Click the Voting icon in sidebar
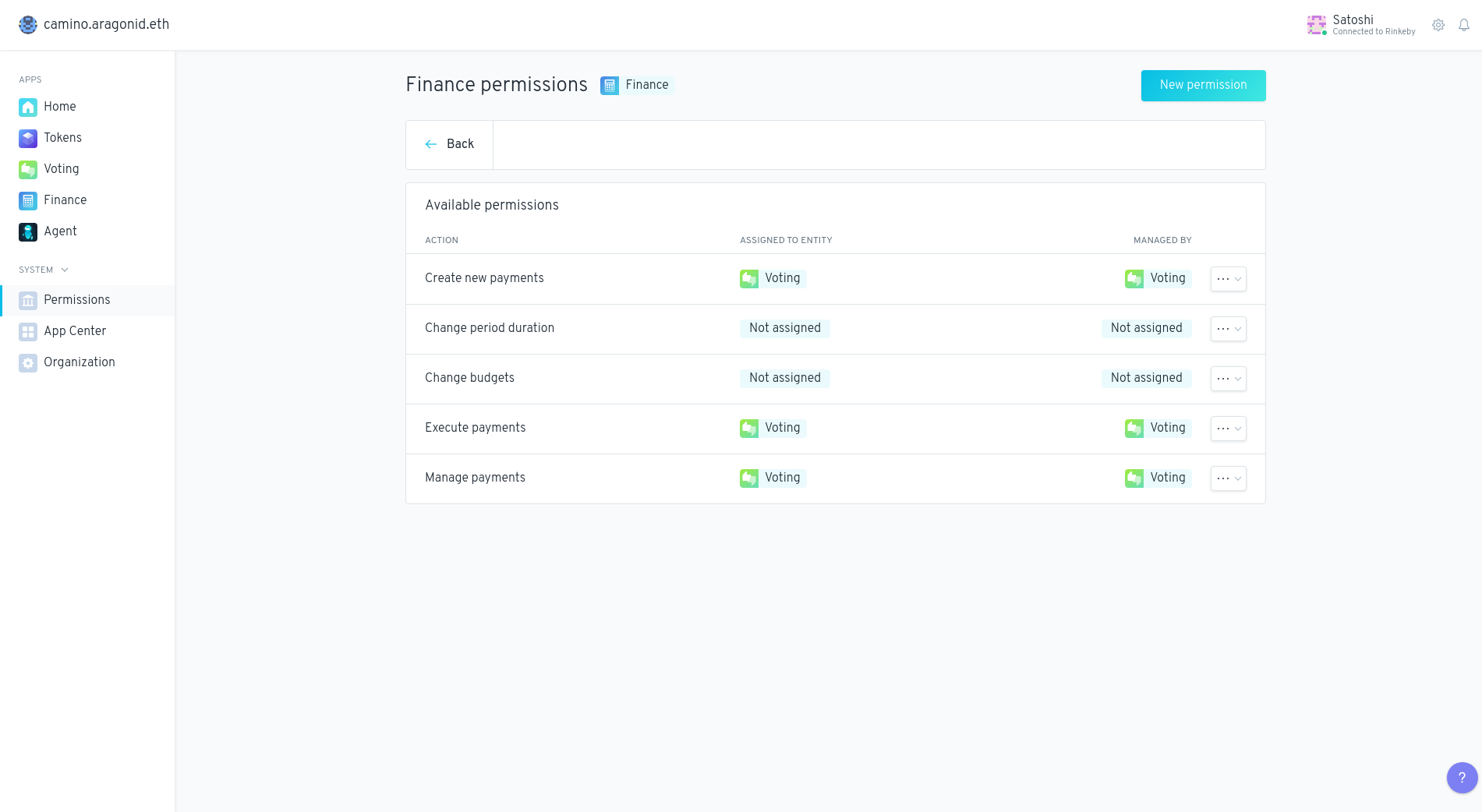This screenshot has height=812, width=1482. (x=28, y=169)
